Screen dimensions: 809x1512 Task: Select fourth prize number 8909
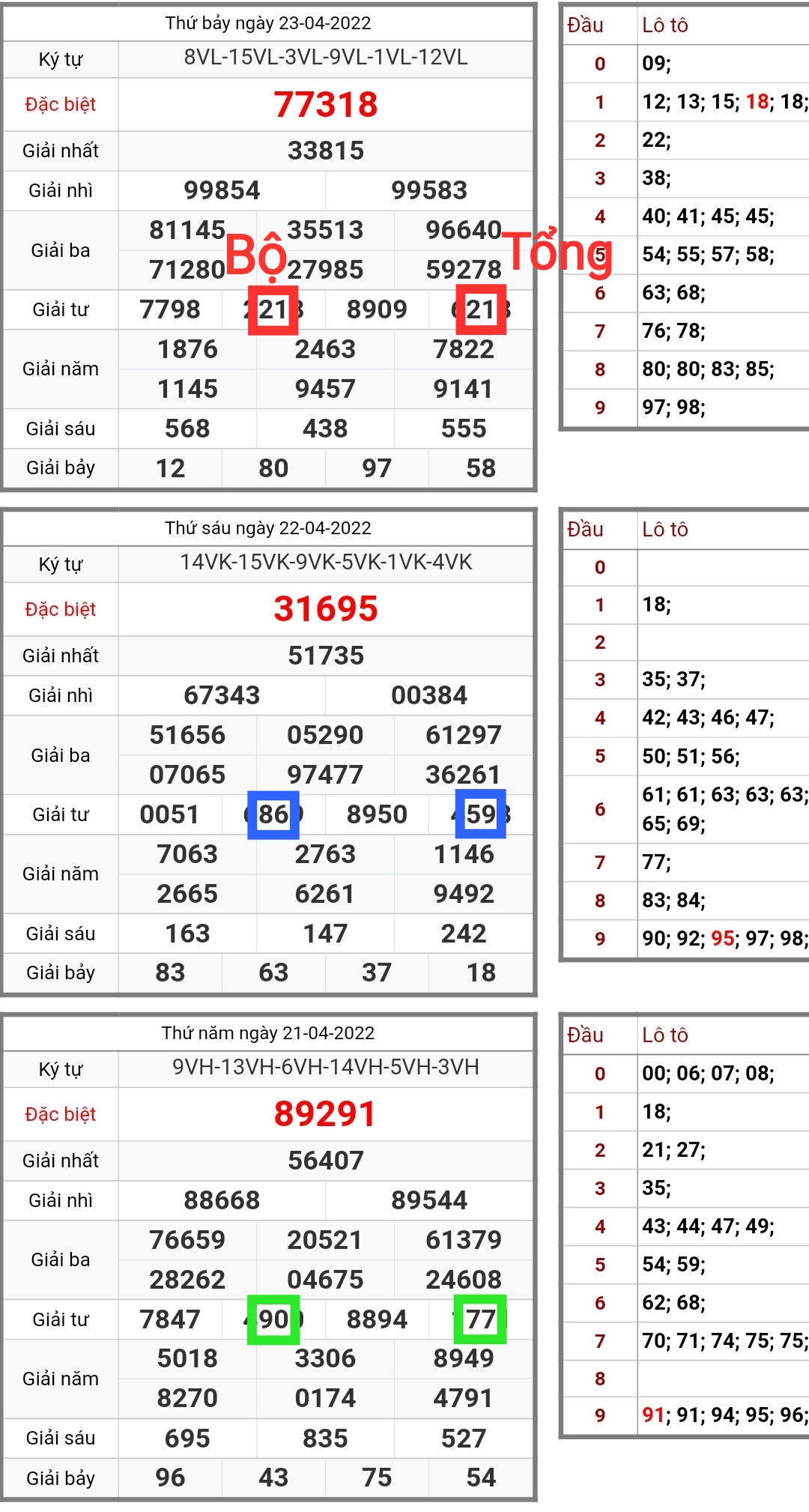pyautogui.click(x=377, y=309)
